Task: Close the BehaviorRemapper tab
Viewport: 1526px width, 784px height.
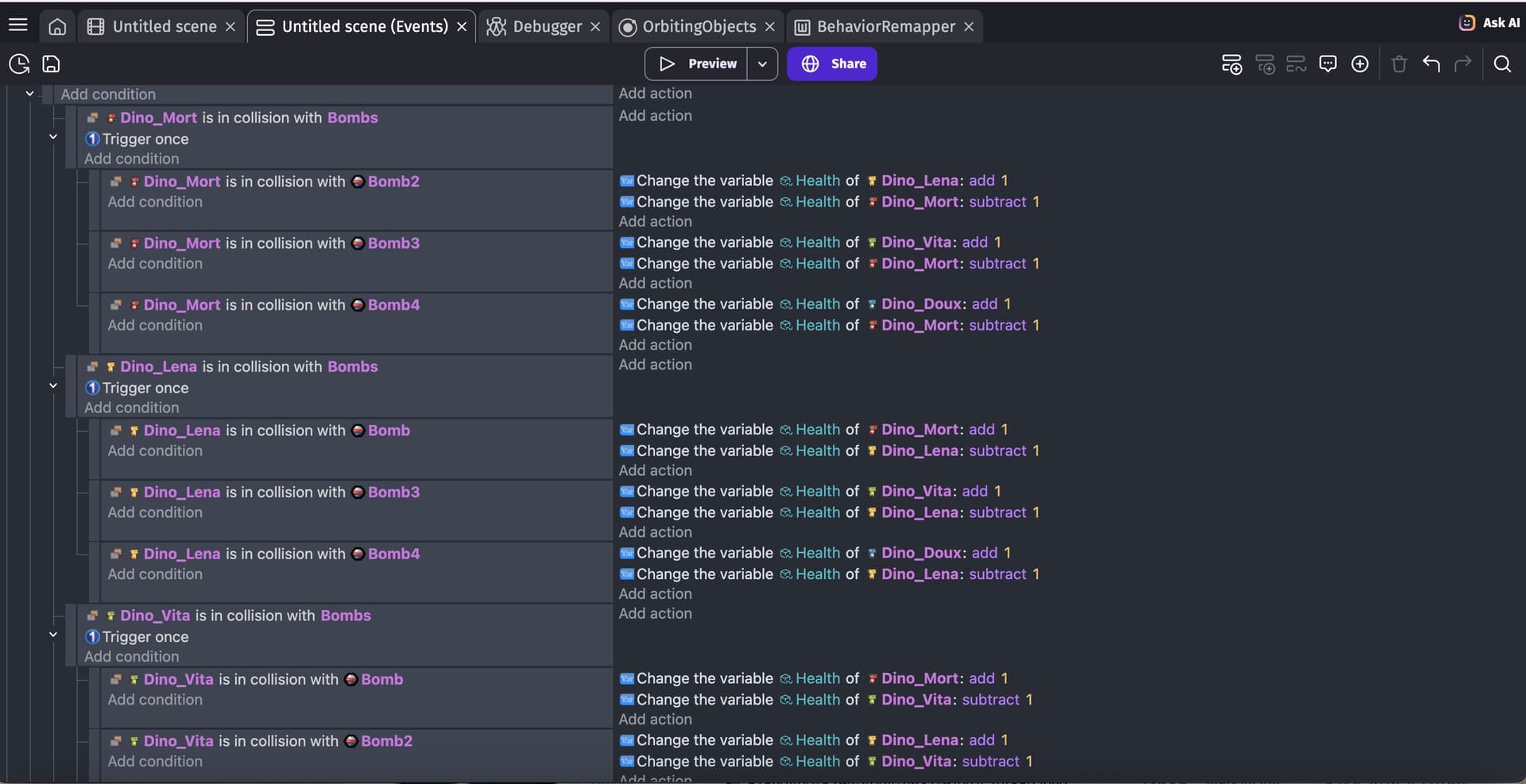Action: 969,26
